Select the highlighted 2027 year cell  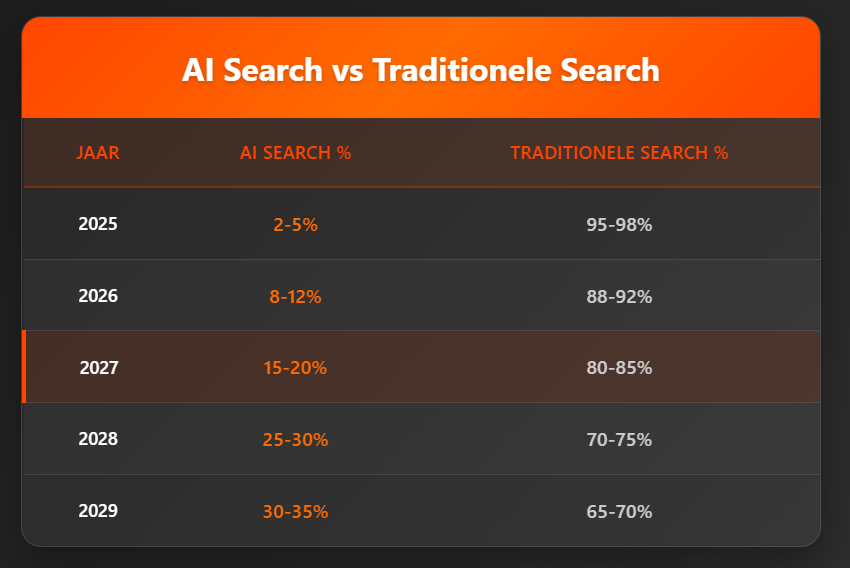click(x=99, y=367)
